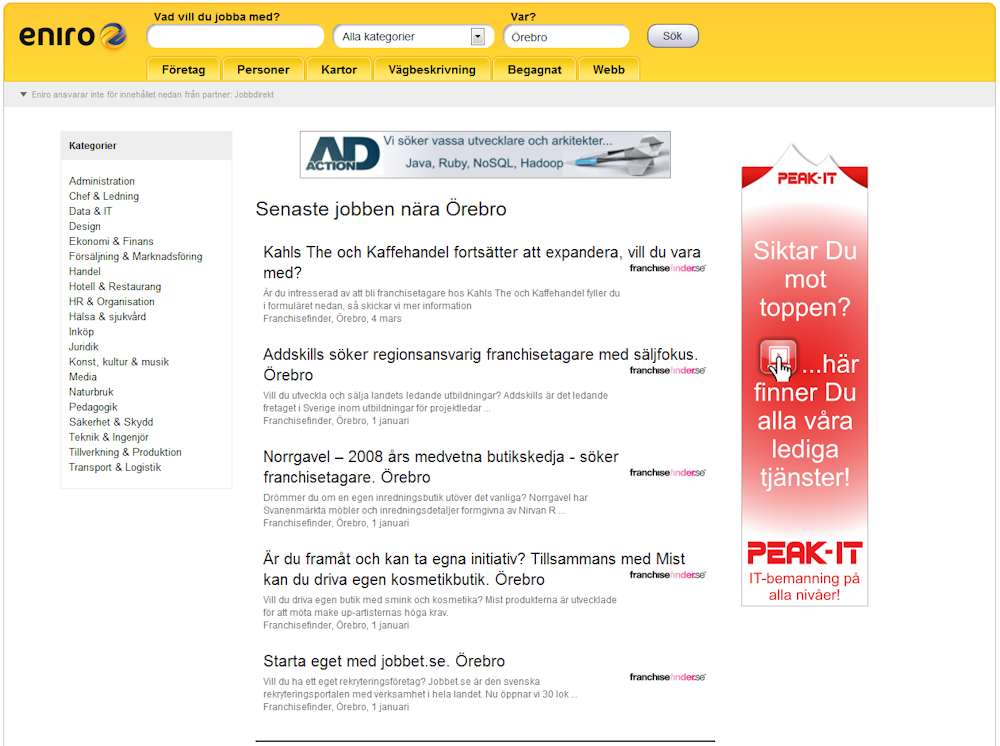Viewport: 1000px width, 746px height.
Task: Select the Teknik & Ingenjör category
Action: pyautogui.click(x=108, y=437)
